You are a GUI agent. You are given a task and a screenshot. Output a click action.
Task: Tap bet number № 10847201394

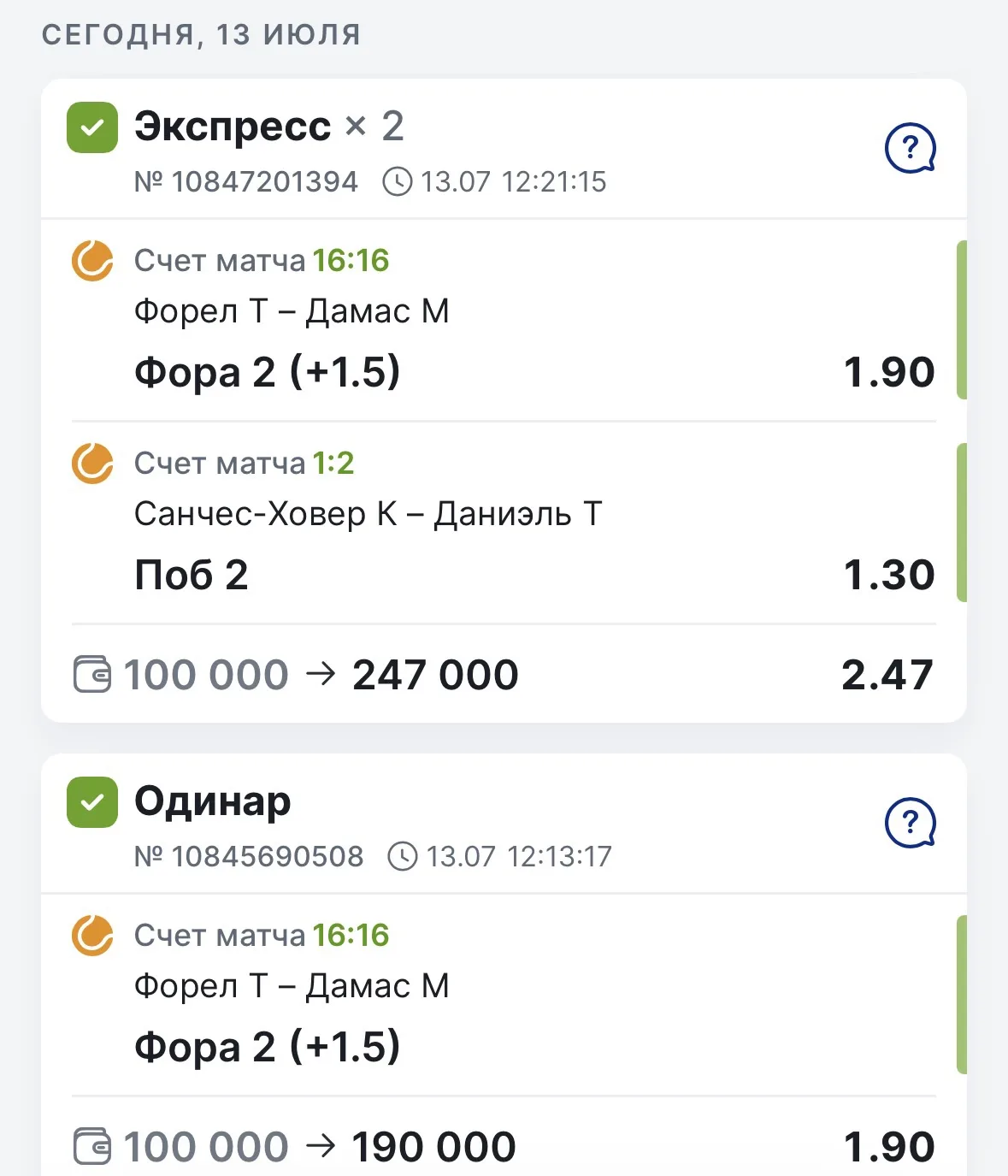point(246,182)
